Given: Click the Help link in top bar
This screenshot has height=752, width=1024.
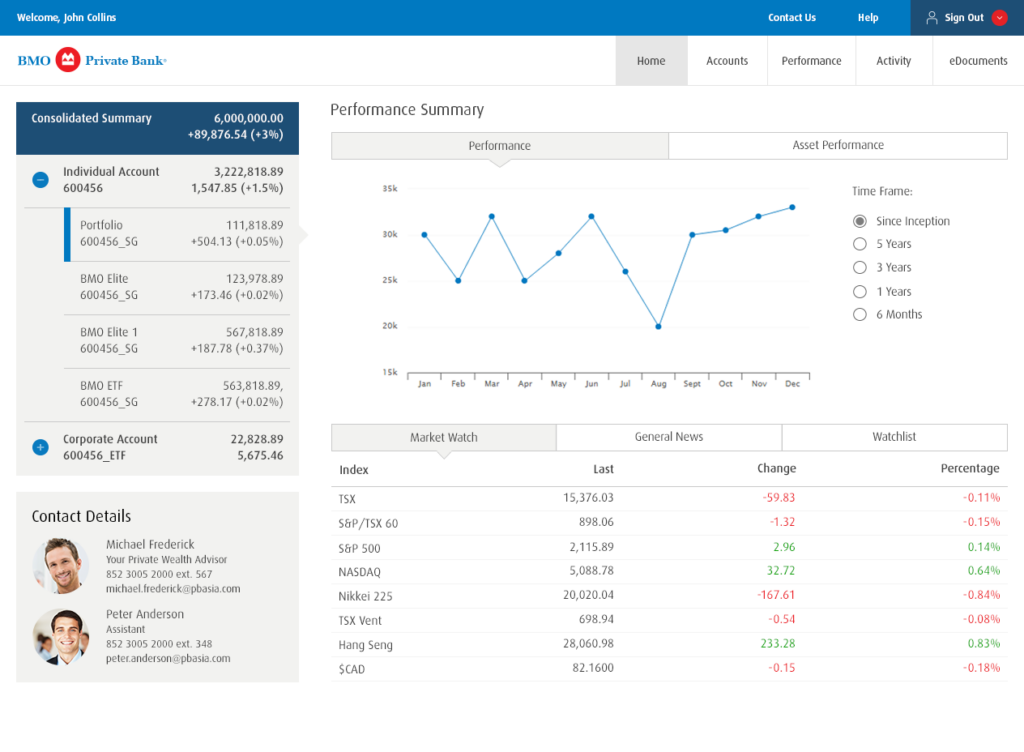Looking at the screenshot, I should pos(868,18).
